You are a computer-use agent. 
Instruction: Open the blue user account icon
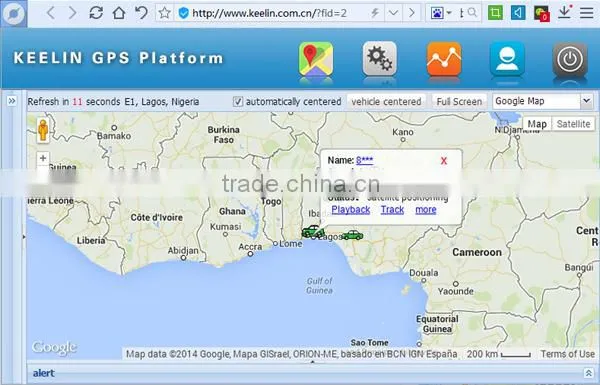507,59
